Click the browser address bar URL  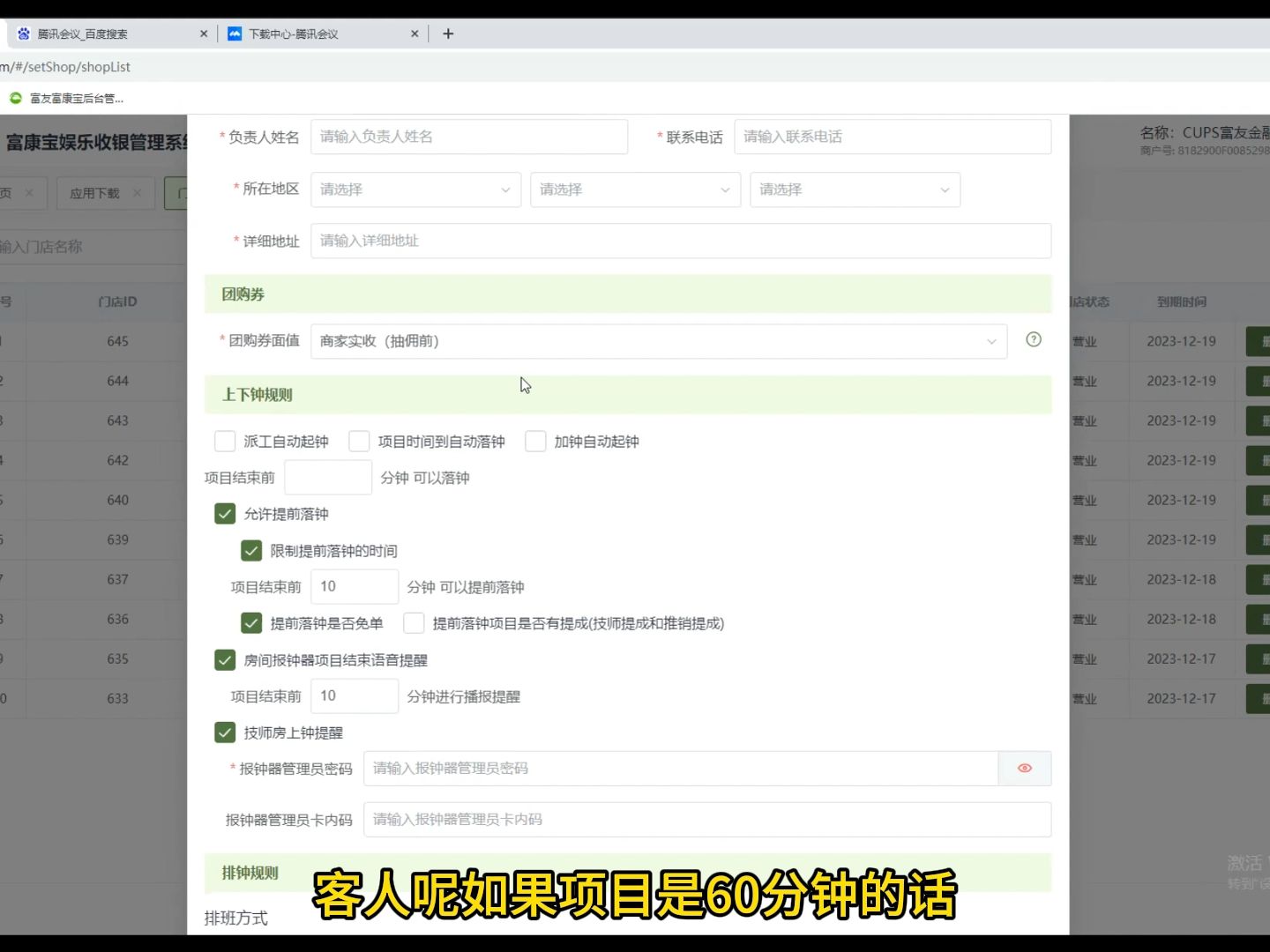pos(65,67)
